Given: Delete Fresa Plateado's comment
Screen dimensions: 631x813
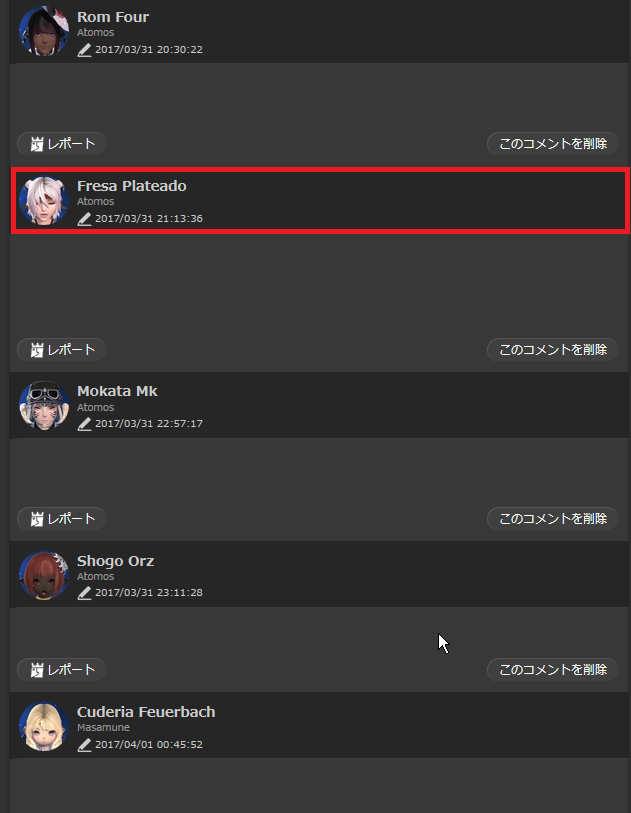Looking at the screenshot, I should (x=553, y=349).
